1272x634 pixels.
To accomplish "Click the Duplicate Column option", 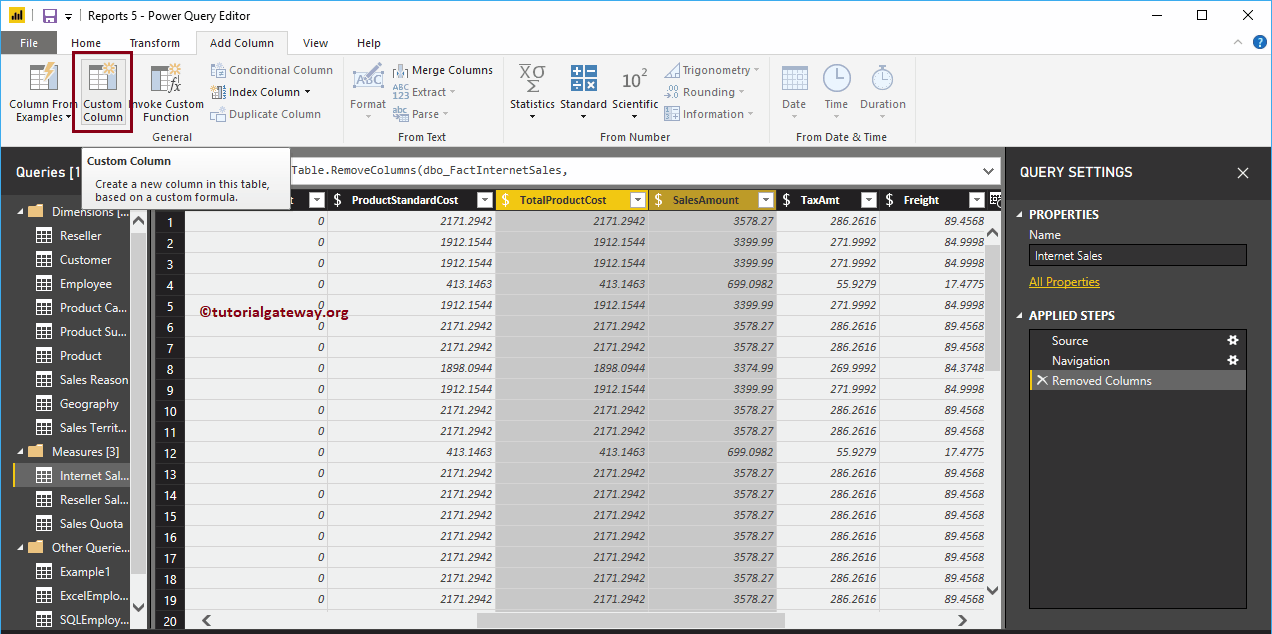I will tap(265, 114).
